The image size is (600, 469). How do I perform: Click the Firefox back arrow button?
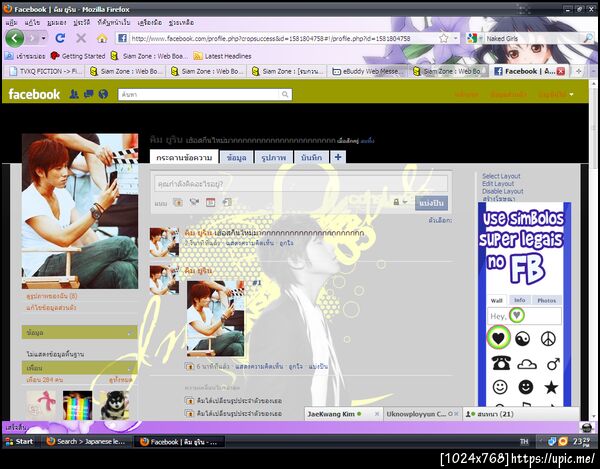[15, 38]
